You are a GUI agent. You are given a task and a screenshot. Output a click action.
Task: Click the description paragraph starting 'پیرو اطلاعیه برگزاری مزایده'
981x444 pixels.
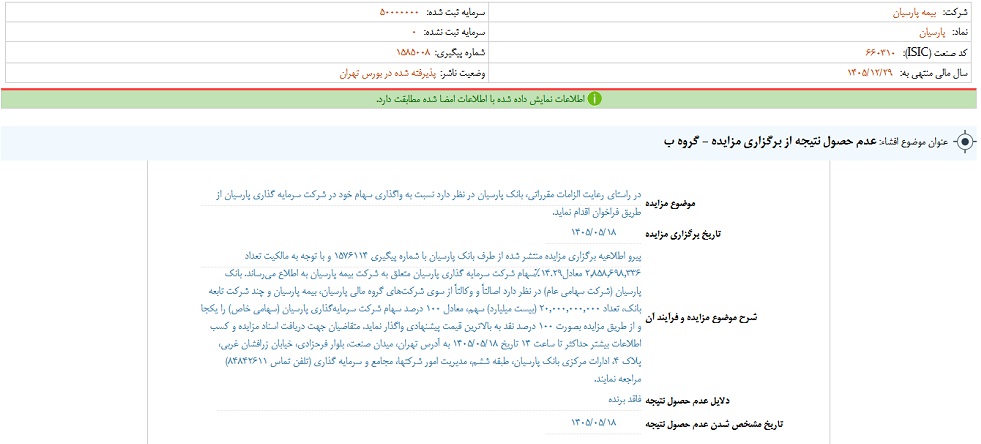click(x=422, y=317)
